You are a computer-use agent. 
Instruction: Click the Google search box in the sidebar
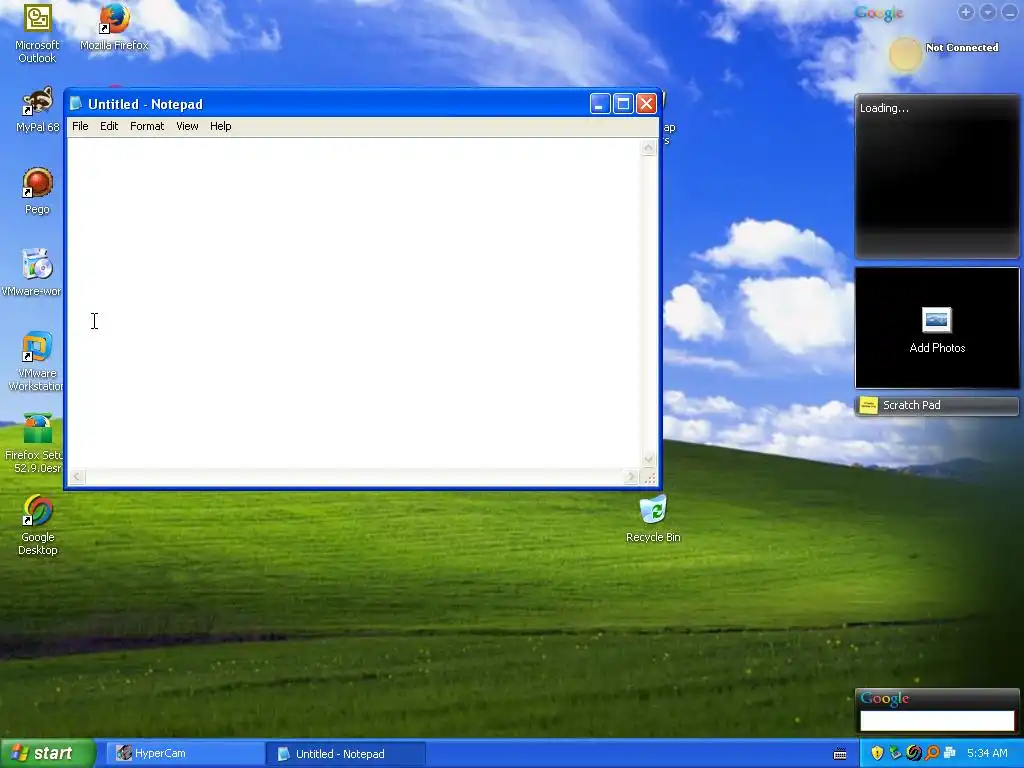point(937,721)
